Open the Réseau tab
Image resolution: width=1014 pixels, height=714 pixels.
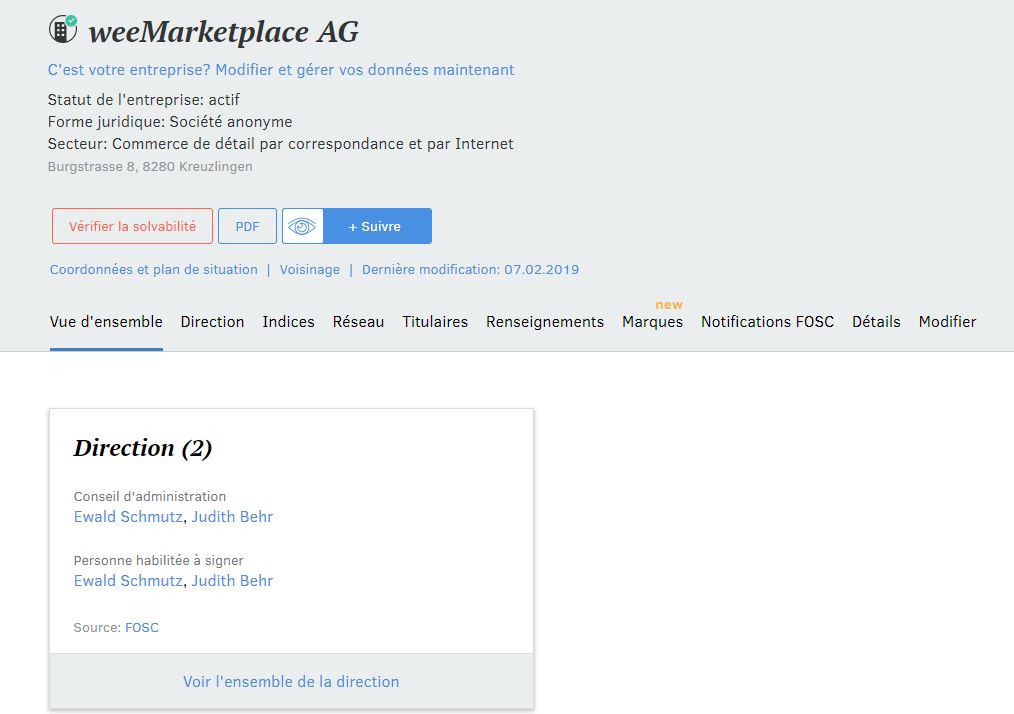click(358, 322)
